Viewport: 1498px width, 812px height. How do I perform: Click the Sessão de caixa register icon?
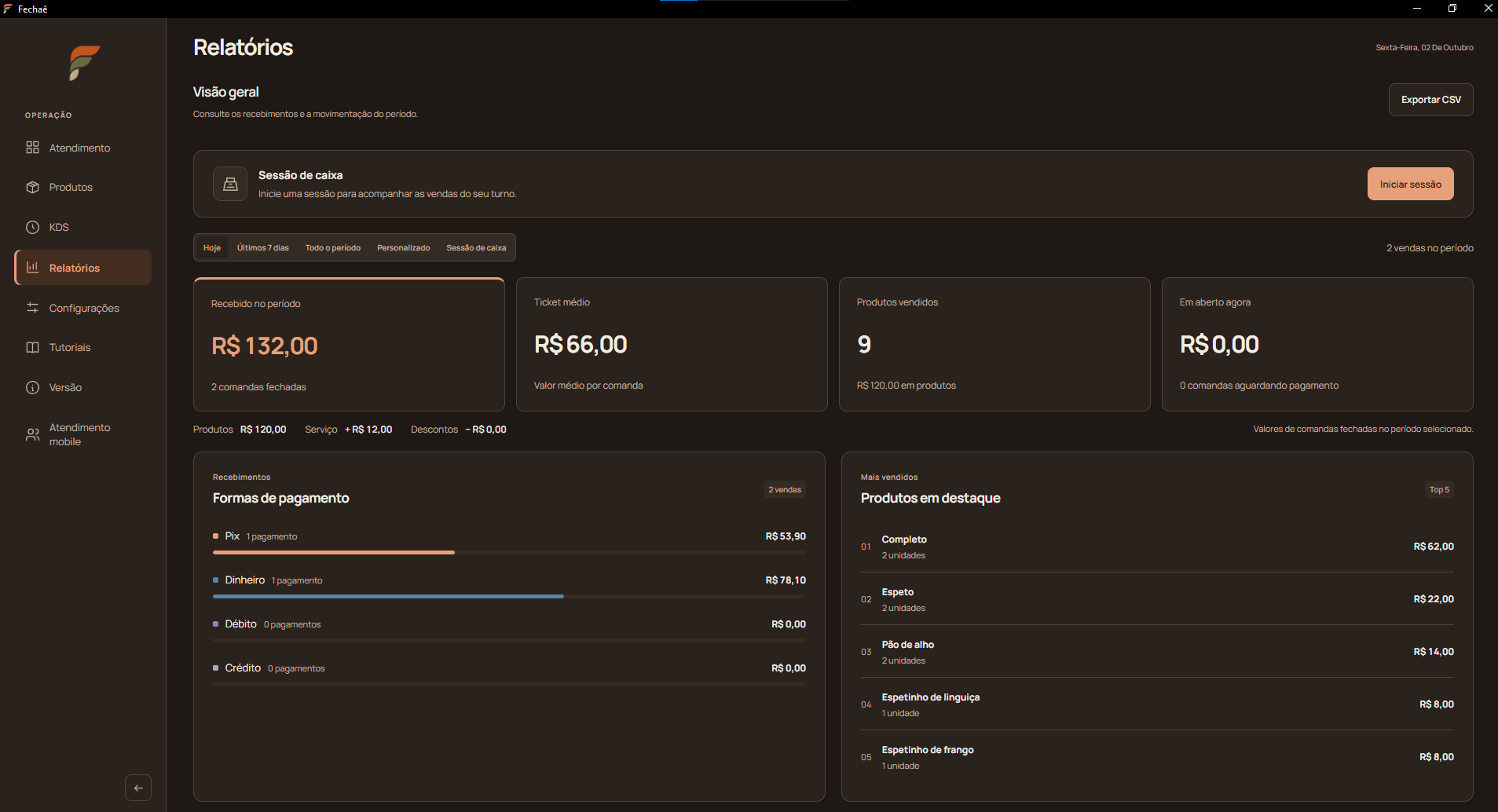[230, 184]
